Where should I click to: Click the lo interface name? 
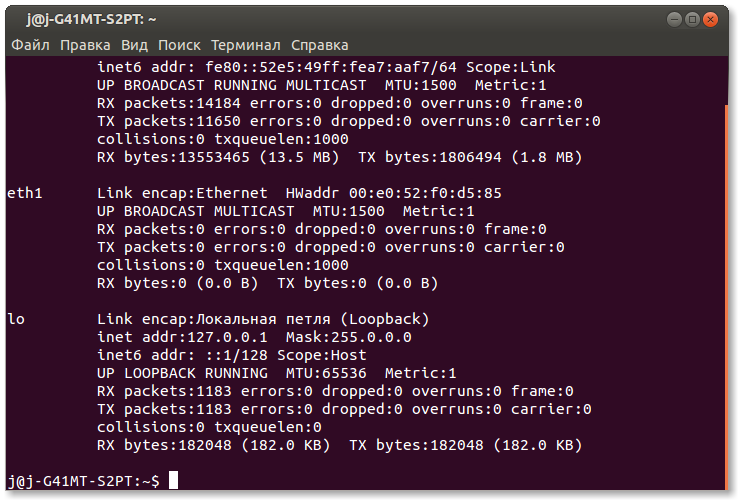tap(16, 319)
